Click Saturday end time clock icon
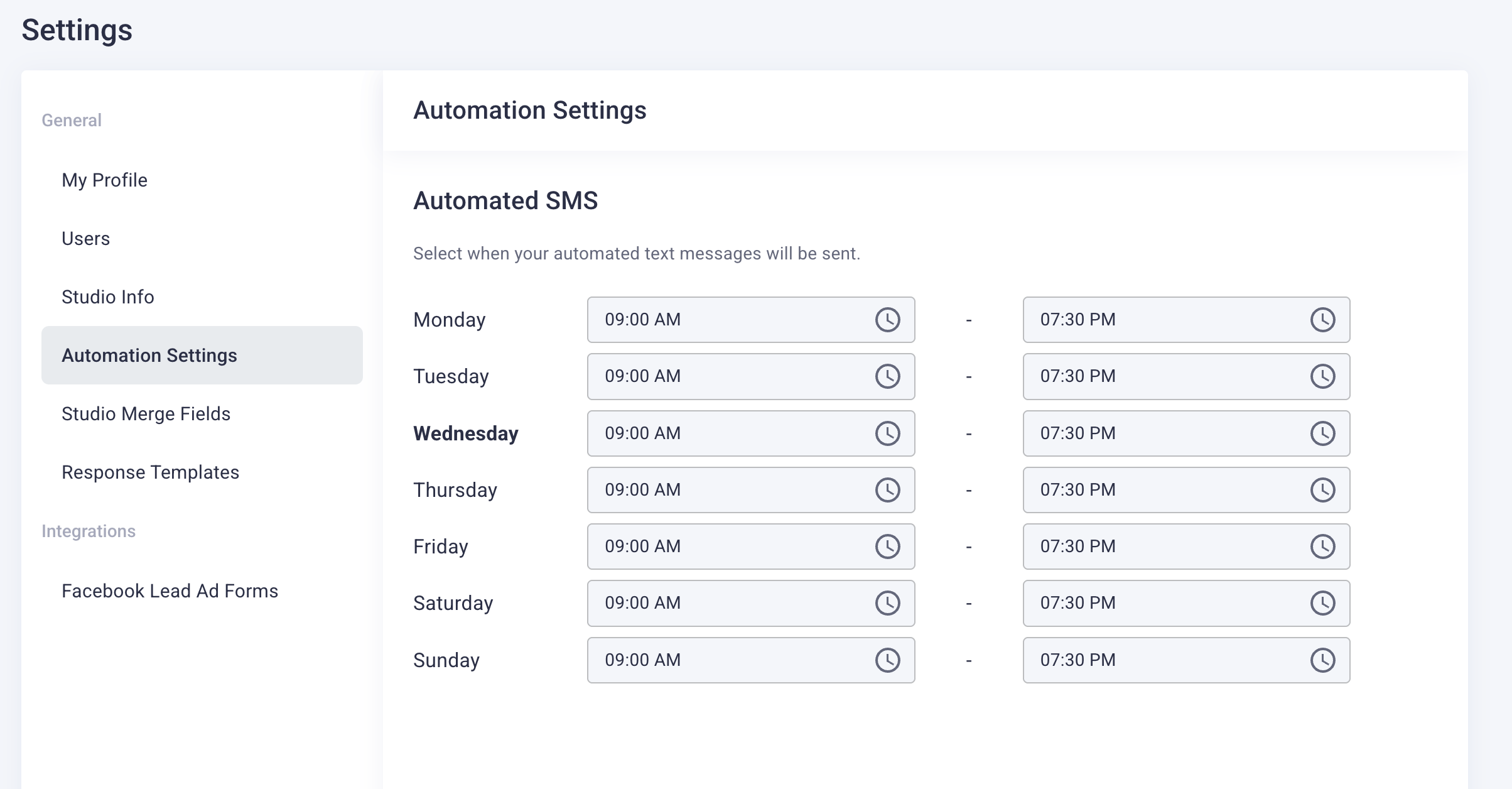This screenshot has height=789, width=1512. point(1322,603)
